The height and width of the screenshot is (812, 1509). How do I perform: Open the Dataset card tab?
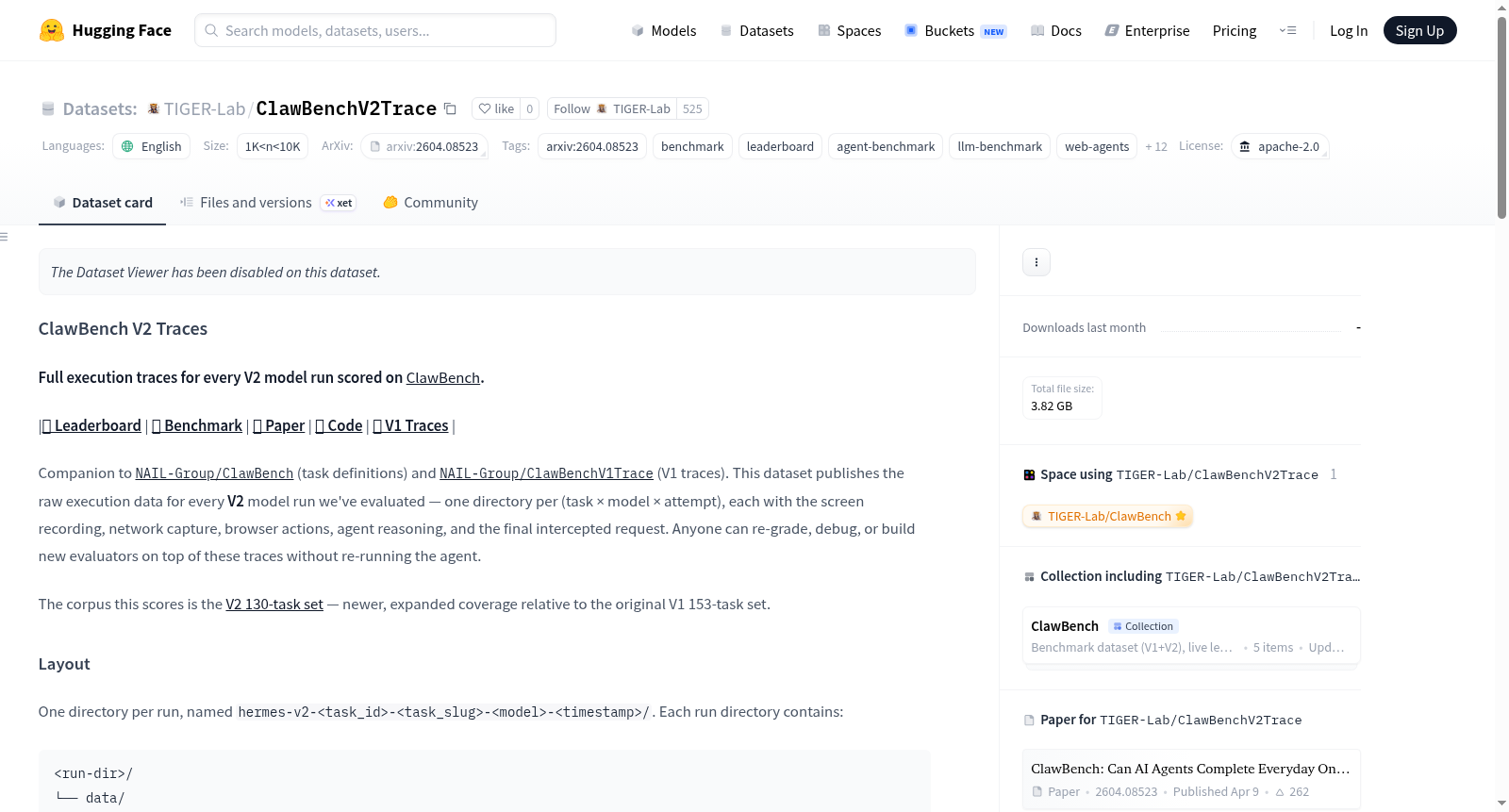102,202
